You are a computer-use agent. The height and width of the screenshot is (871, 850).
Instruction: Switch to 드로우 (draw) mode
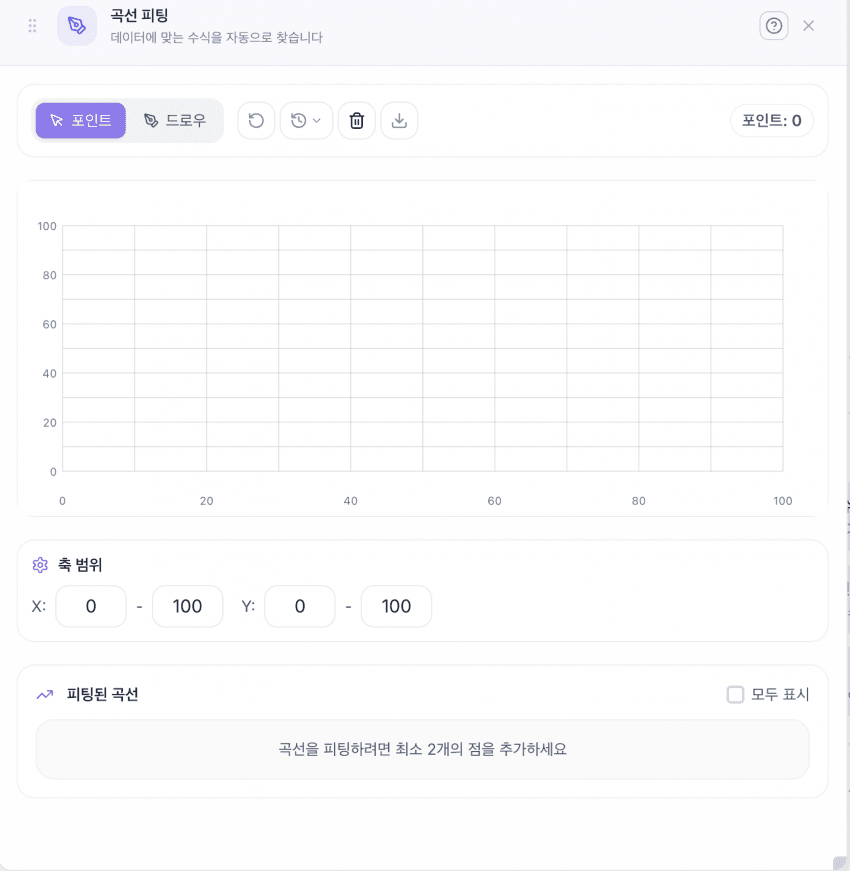click(175, 121)
